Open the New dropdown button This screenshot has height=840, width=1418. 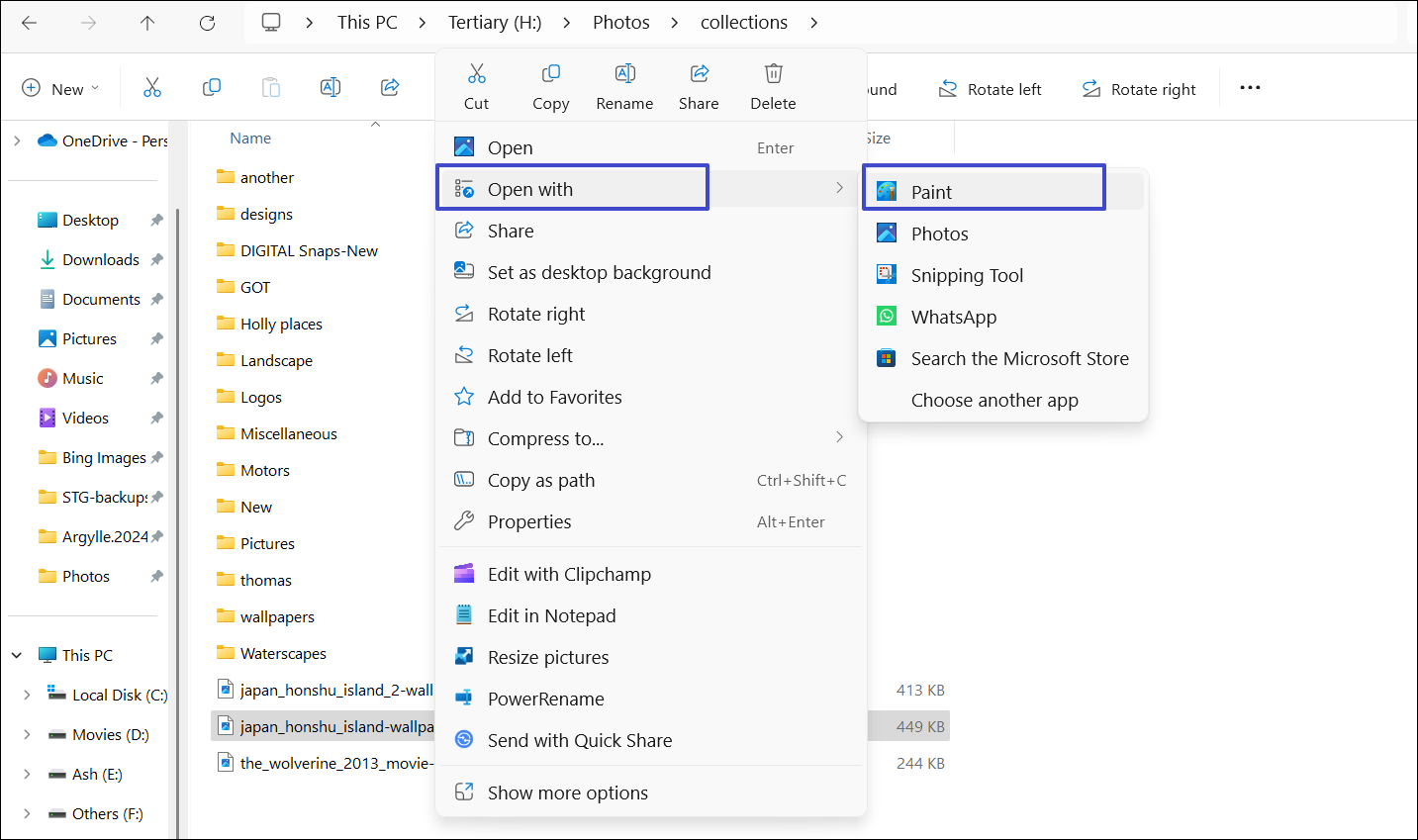click(x=60, y=89)
